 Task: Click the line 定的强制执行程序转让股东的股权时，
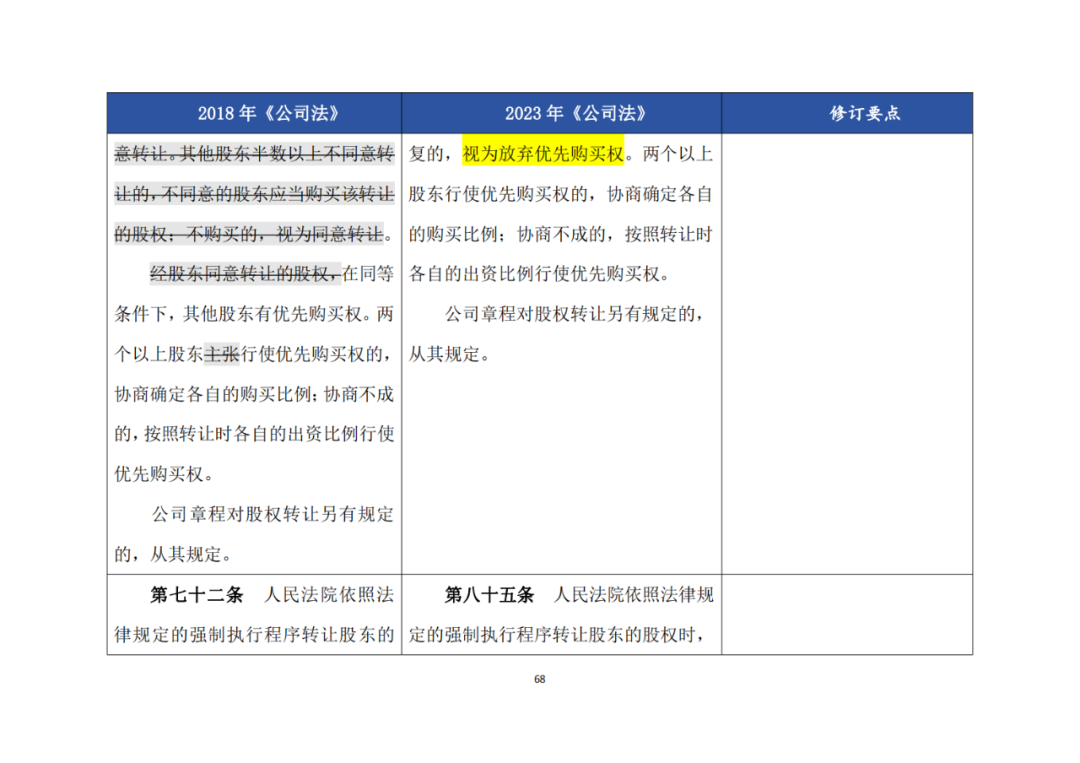557,634
